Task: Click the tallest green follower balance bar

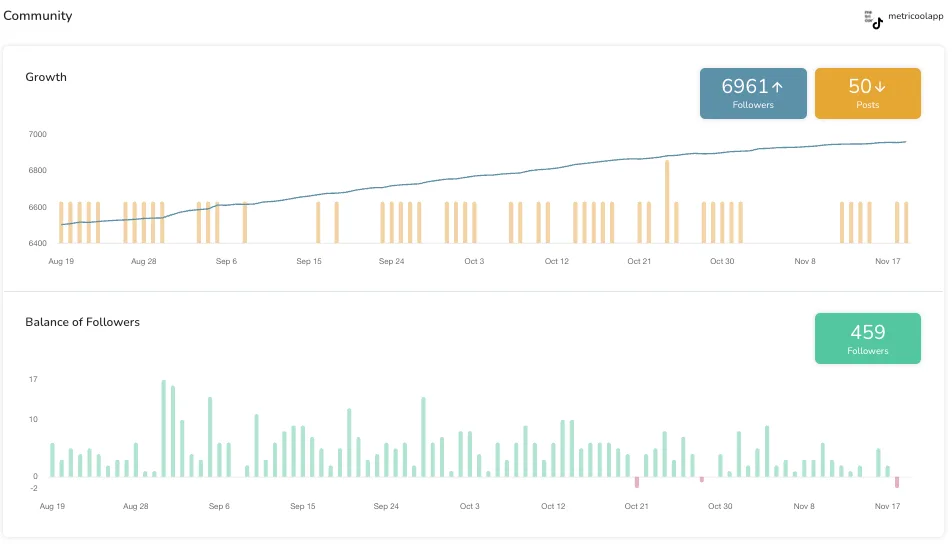Action: [163, 428]
